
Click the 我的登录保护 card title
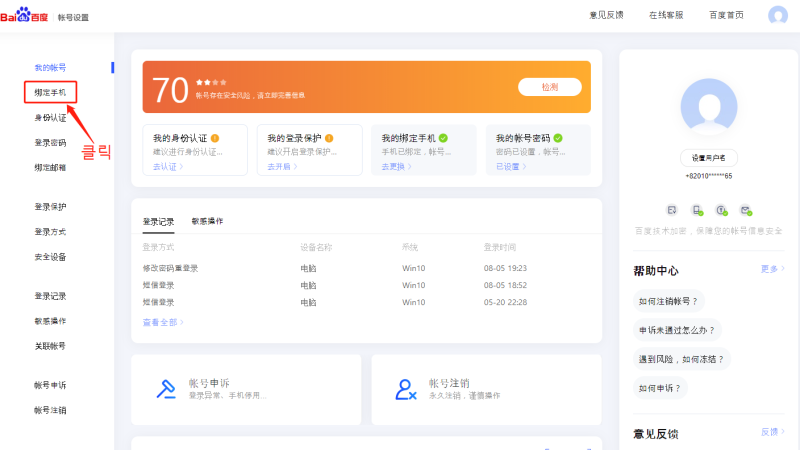[294, 138]
